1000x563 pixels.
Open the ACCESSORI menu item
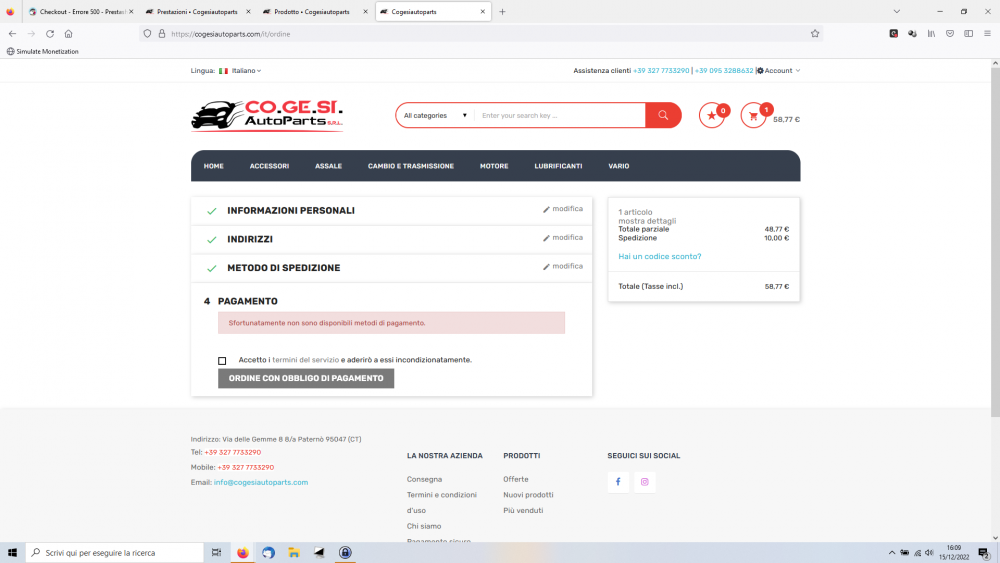269,166
